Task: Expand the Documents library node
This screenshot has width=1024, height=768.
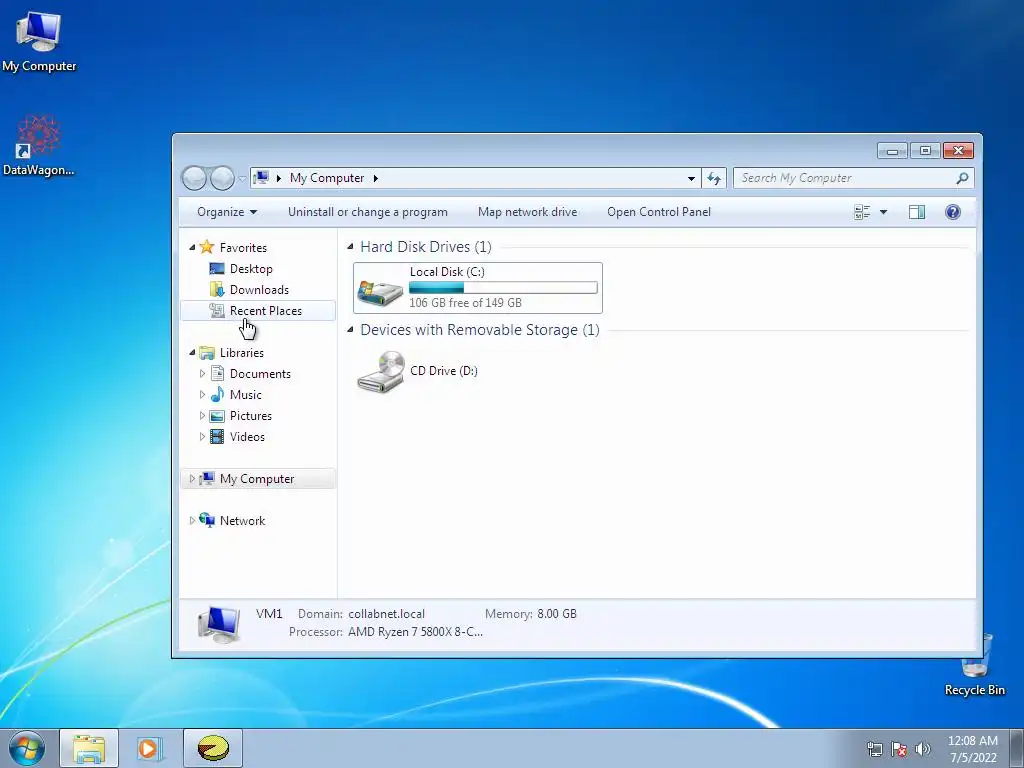Action: (x=202, y=374)
